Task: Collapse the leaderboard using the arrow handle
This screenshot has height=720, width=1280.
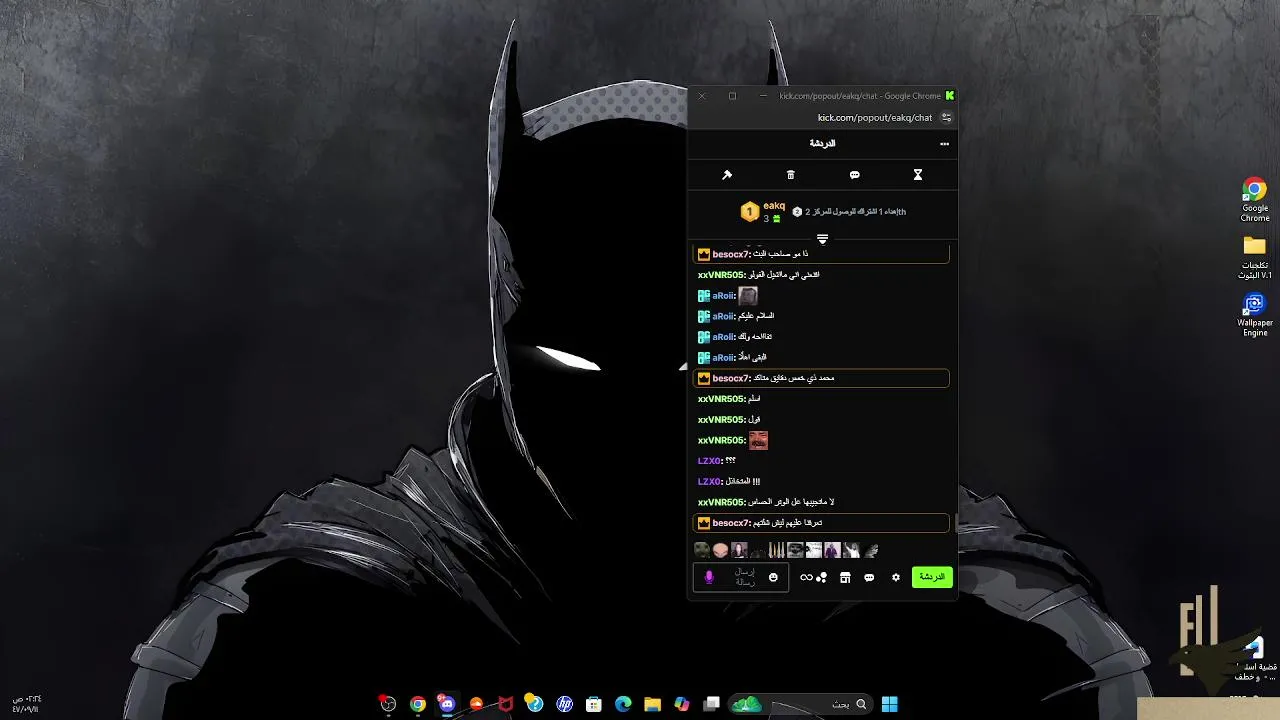Action: [822, 239]
